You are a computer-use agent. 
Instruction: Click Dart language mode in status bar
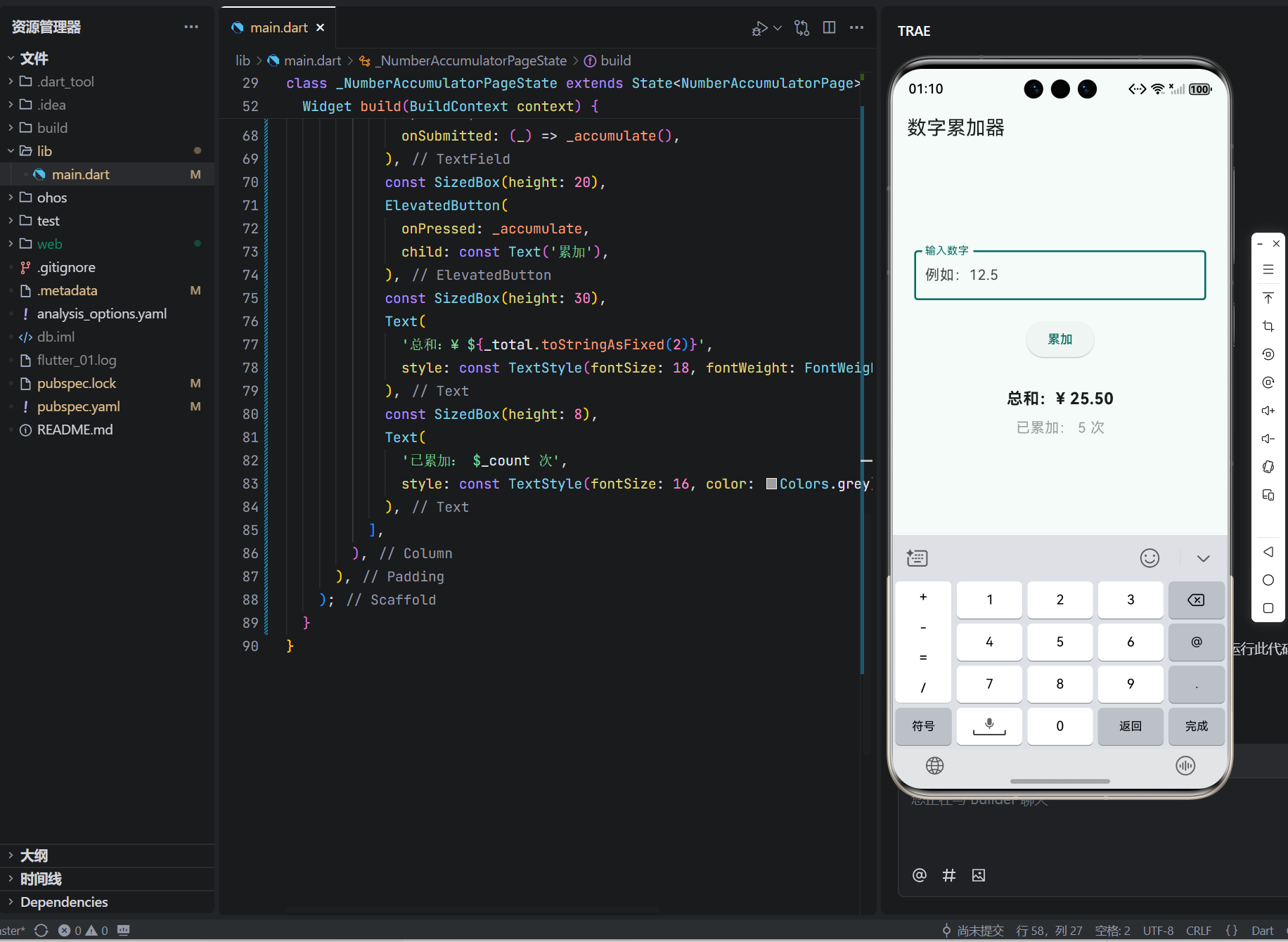(1263, 931)
